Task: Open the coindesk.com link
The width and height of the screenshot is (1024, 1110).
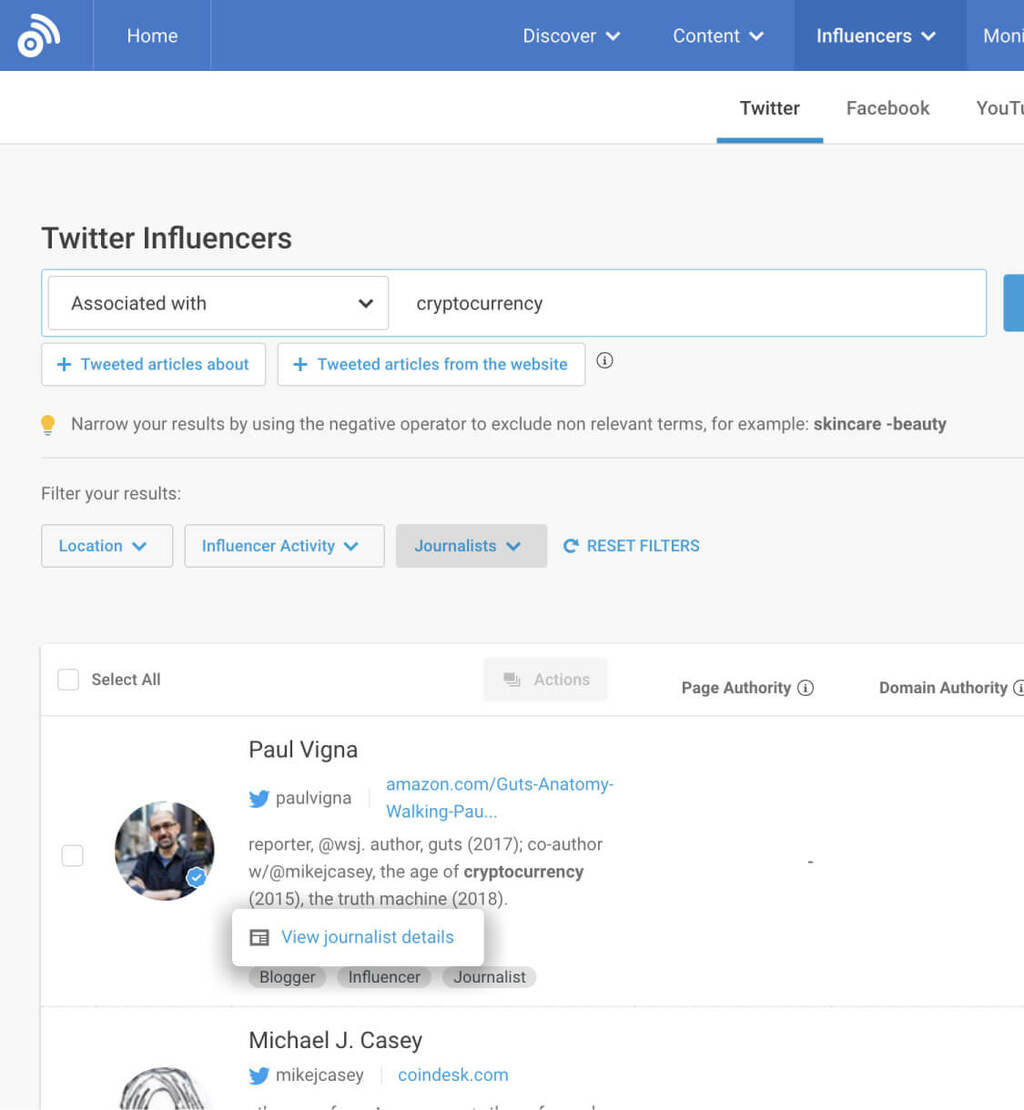Action: [x=452, y=1075]
